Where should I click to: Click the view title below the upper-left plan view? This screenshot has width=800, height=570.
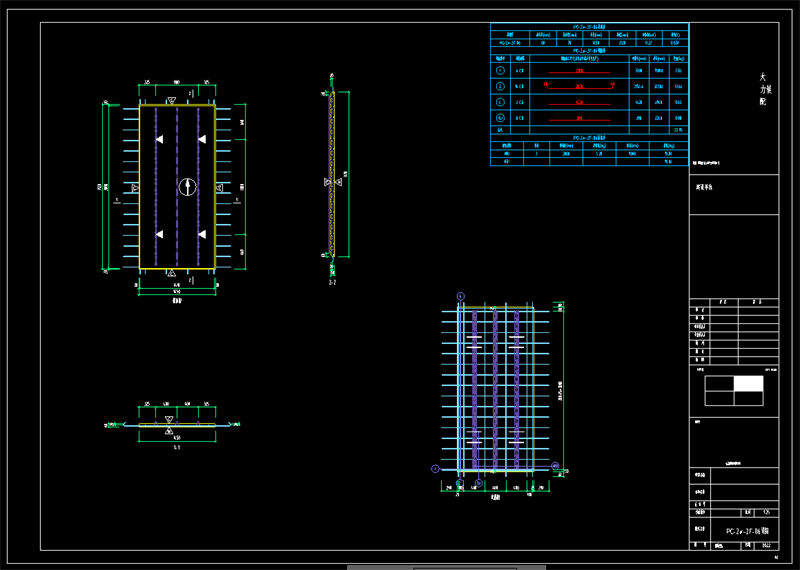point(177,301)
